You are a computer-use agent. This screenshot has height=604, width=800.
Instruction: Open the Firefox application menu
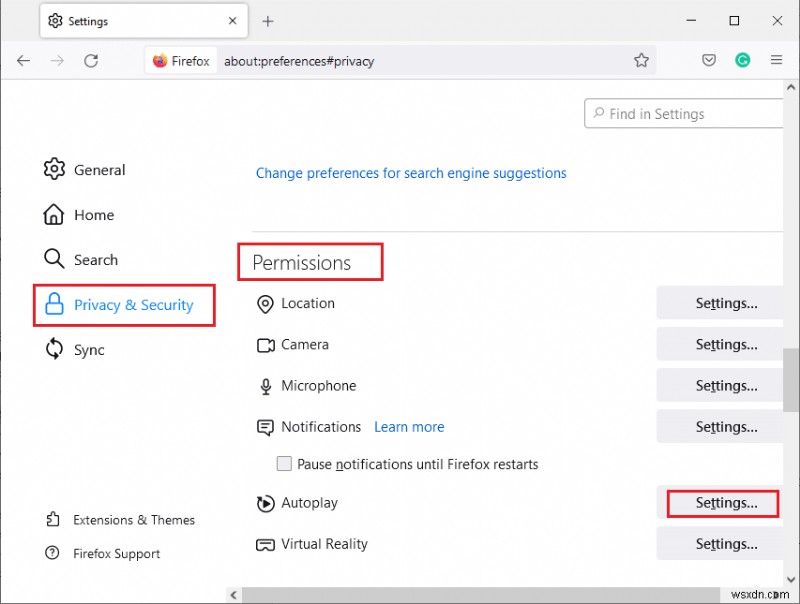click(777, 60)
